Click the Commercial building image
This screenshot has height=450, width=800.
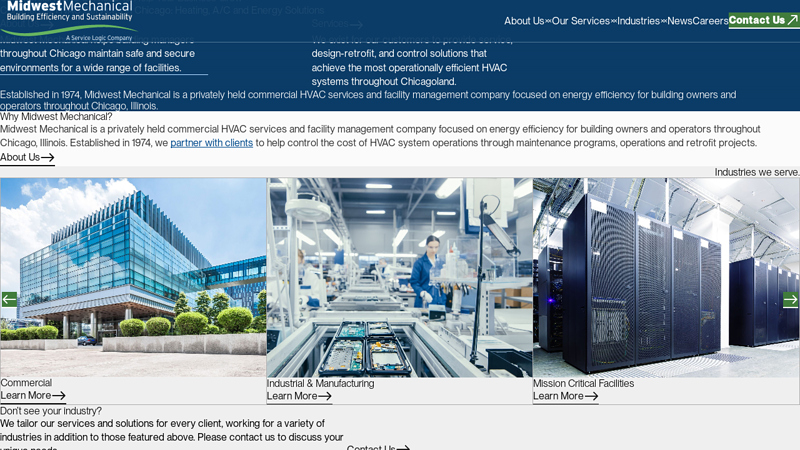click(x=133, y=277)
